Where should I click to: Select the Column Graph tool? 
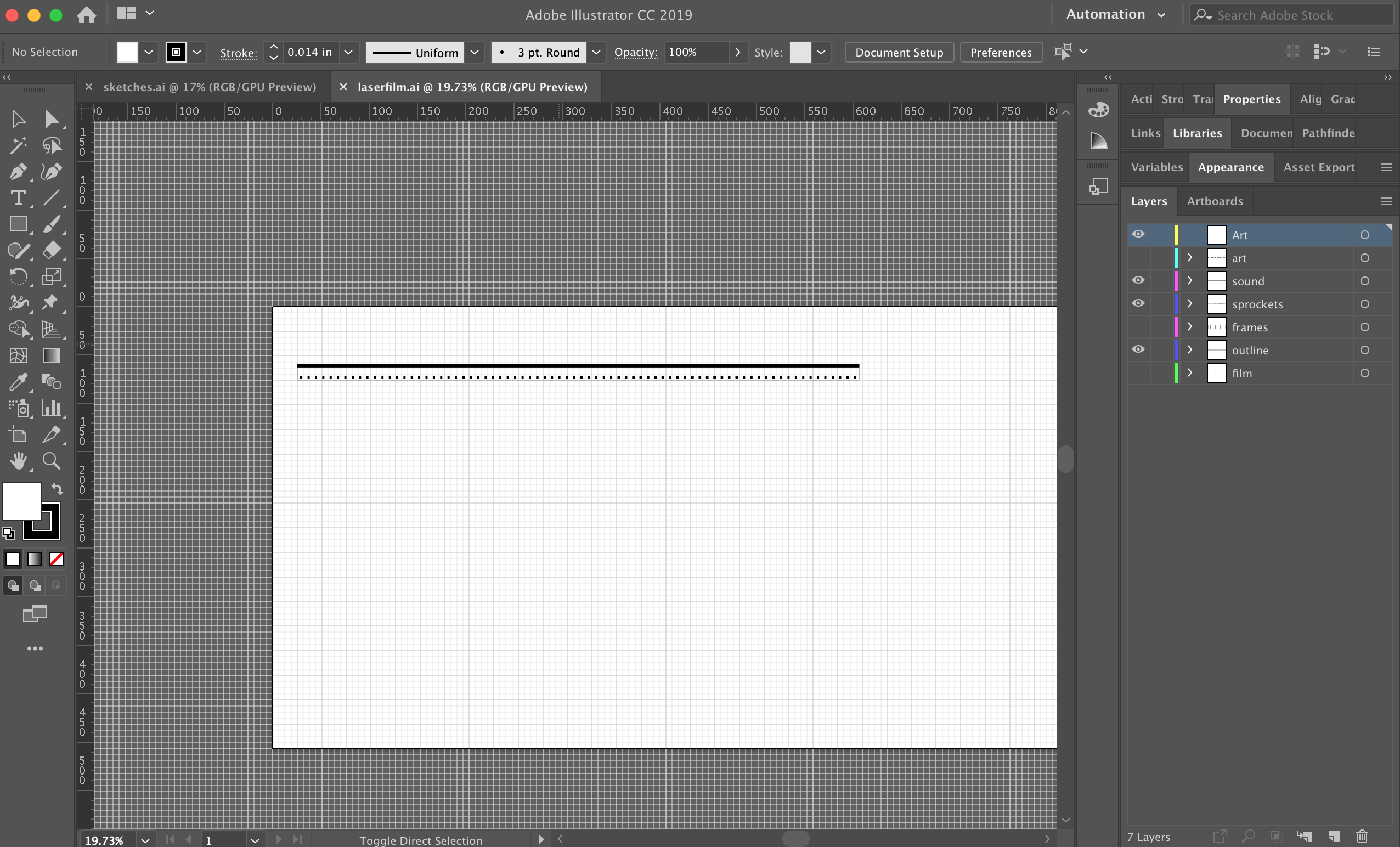(x=52, y=408)
